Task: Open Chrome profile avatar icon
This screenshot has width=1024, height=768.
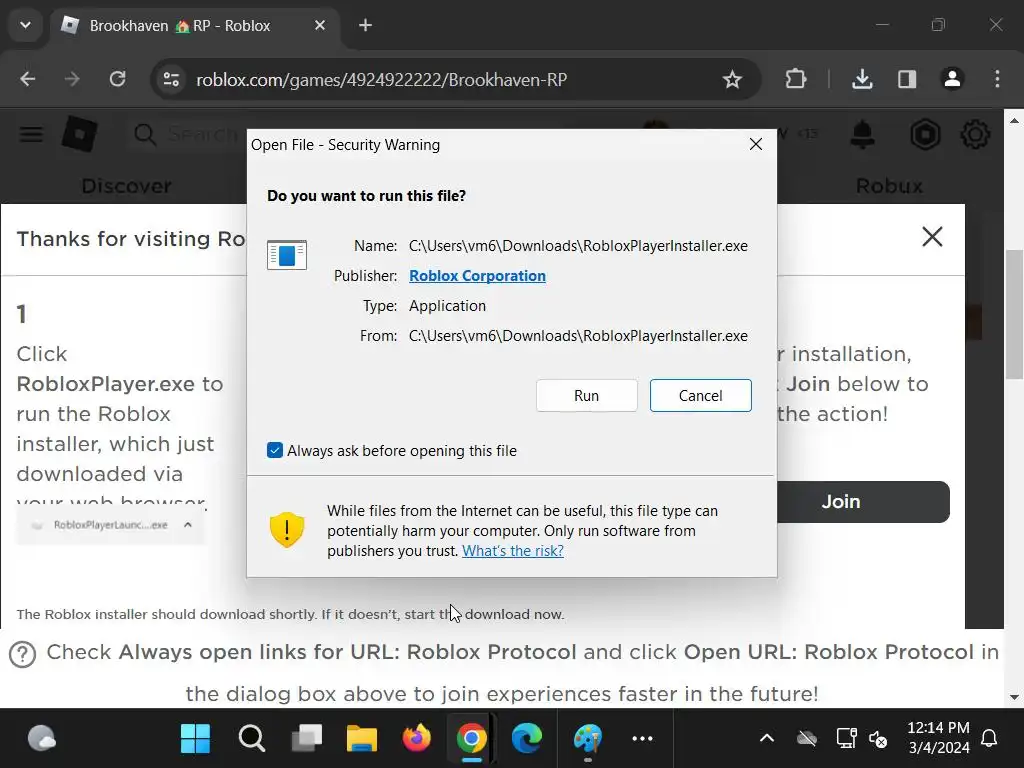Action: [952, 79]
